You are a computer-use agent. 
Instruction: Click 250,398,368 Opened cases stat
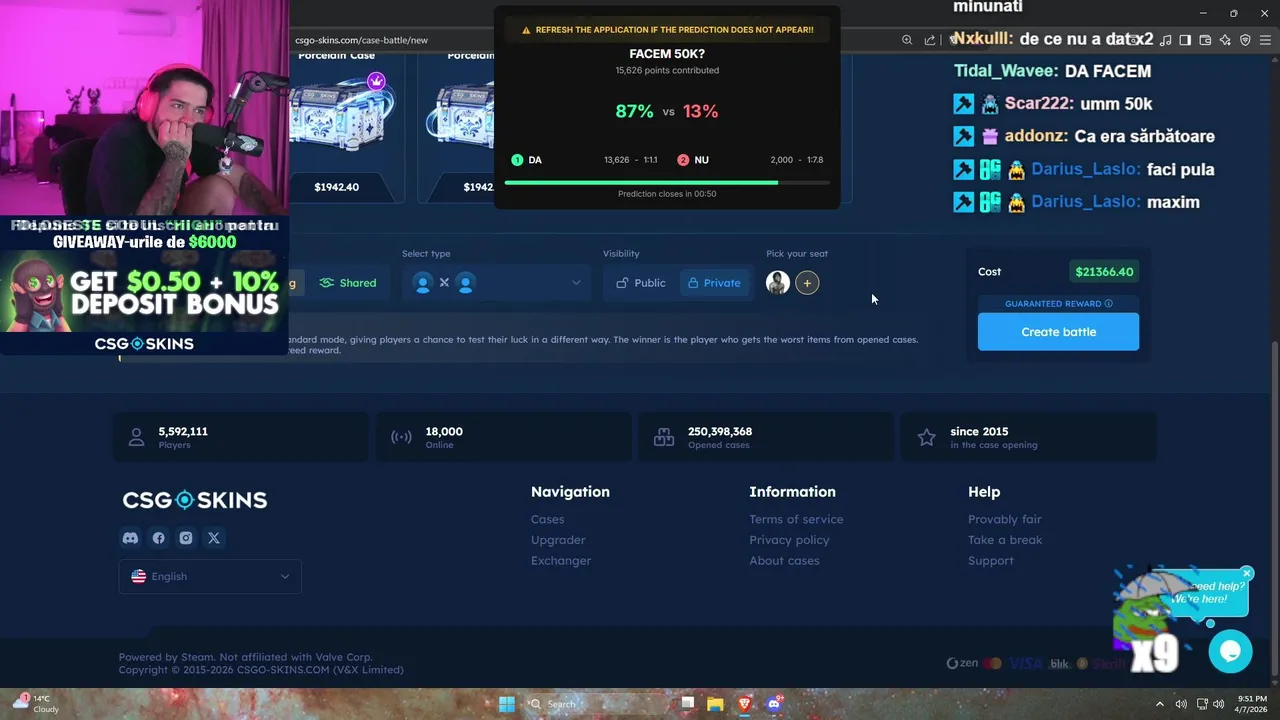pyautogui.click(x=766, y=437)
